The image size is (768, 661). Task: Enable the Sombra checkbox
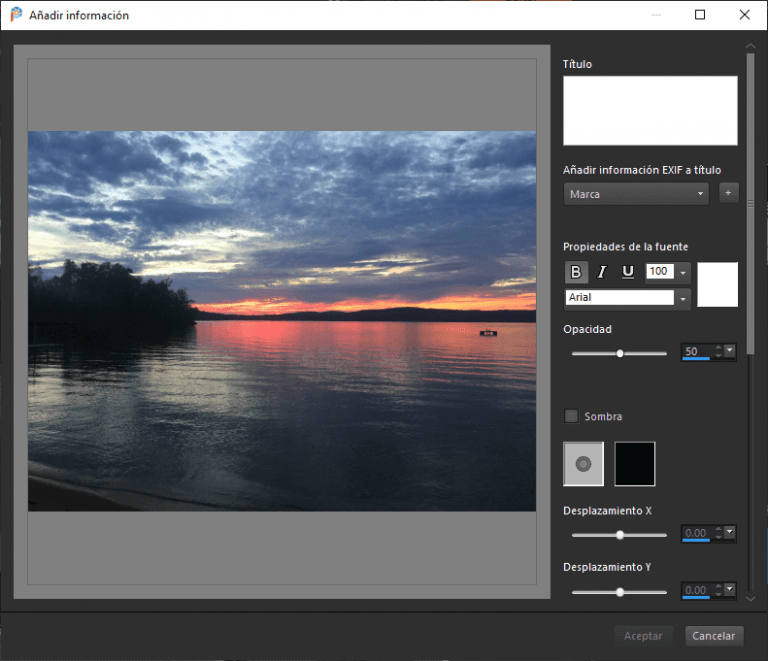(x=571, y=416)
